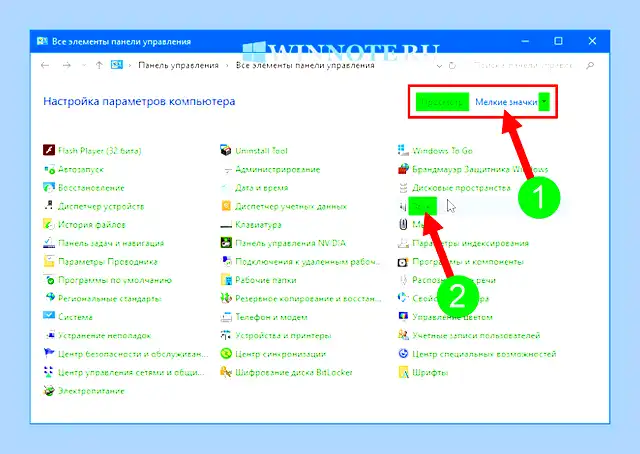Click the Control Panel icon in address bar
640x454 pixels.
117,65
